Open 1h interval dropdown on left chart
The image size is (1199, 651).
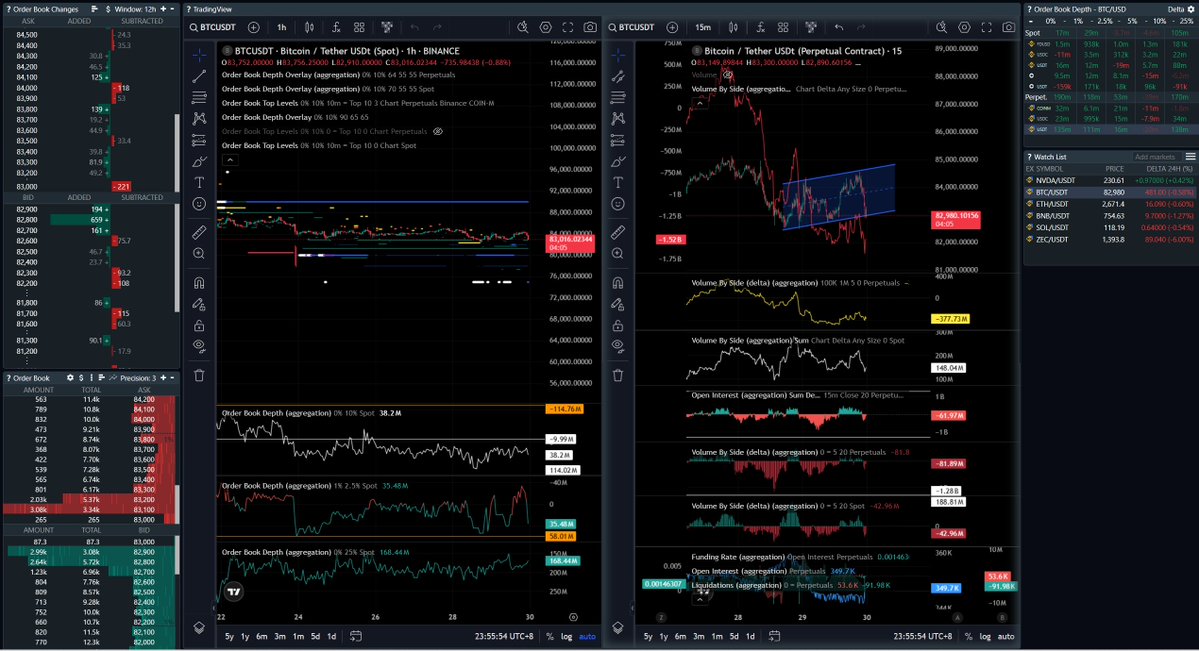click(x=281, y=28)
